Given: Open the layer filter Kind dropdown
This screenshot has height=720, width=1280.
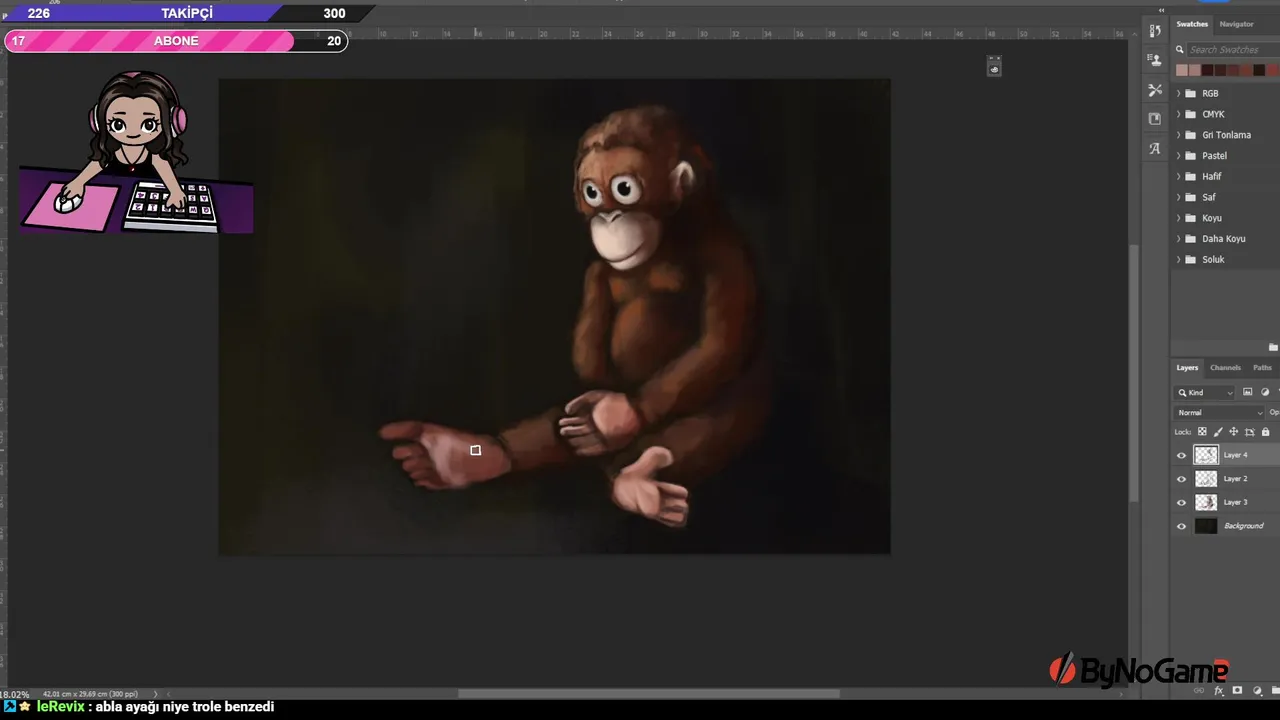Looking at the screenshot, I should click(x=1206, y=392).
